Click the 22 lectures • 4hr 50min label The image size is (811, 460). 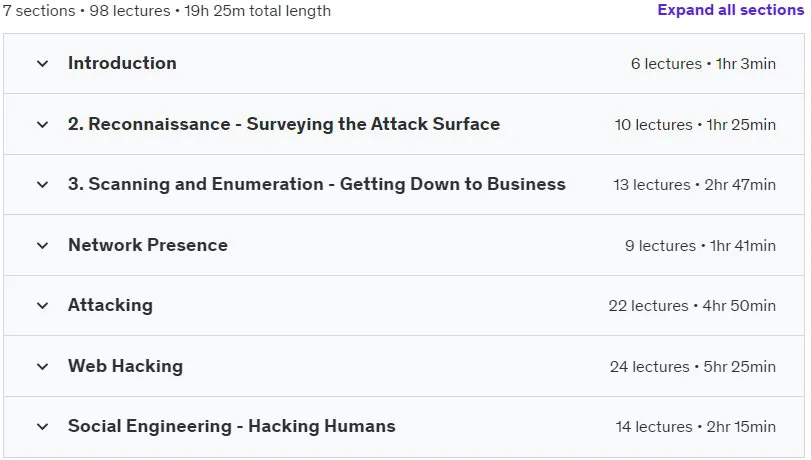tap(692, 306)
